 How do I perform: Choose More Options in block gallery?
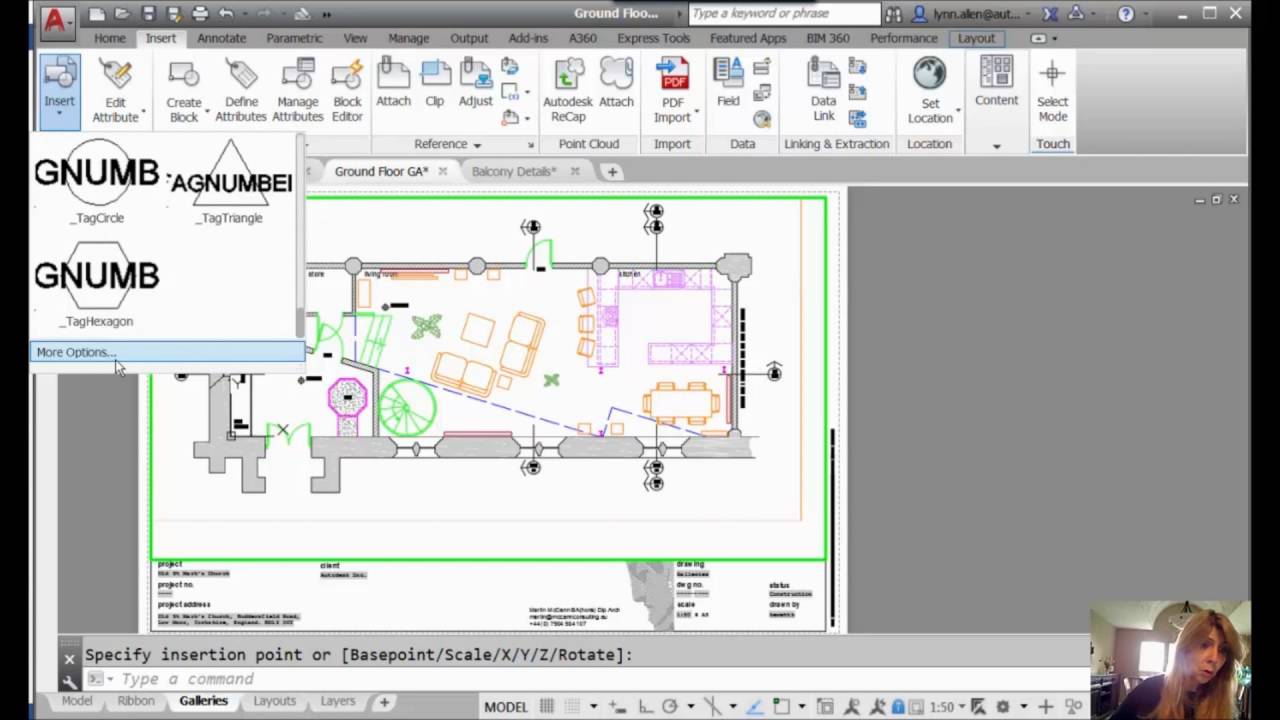click(168, 352)
